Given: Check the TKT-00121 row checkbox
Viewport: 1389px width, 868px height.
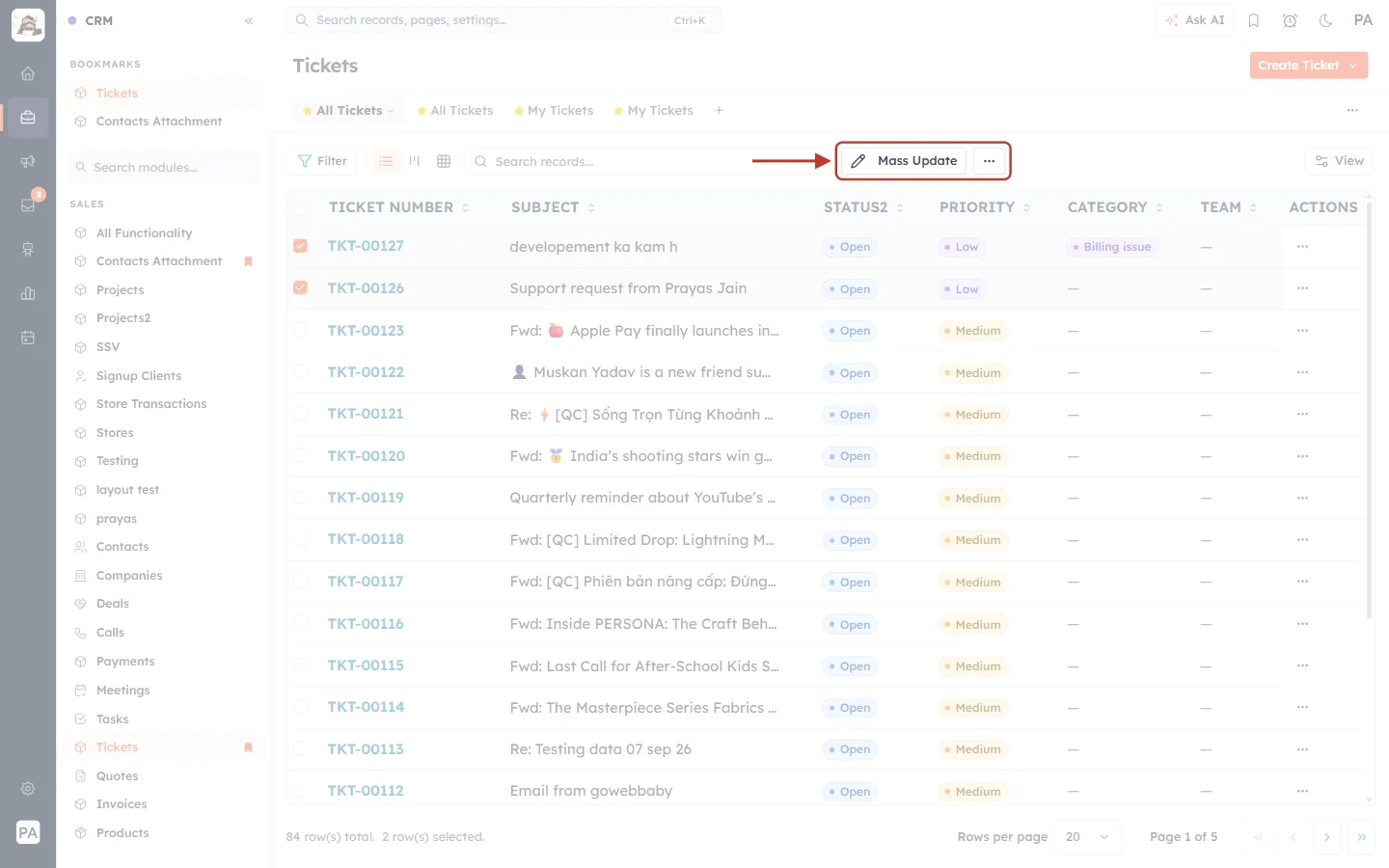Looking at the screenshot, I should point(301,414).
